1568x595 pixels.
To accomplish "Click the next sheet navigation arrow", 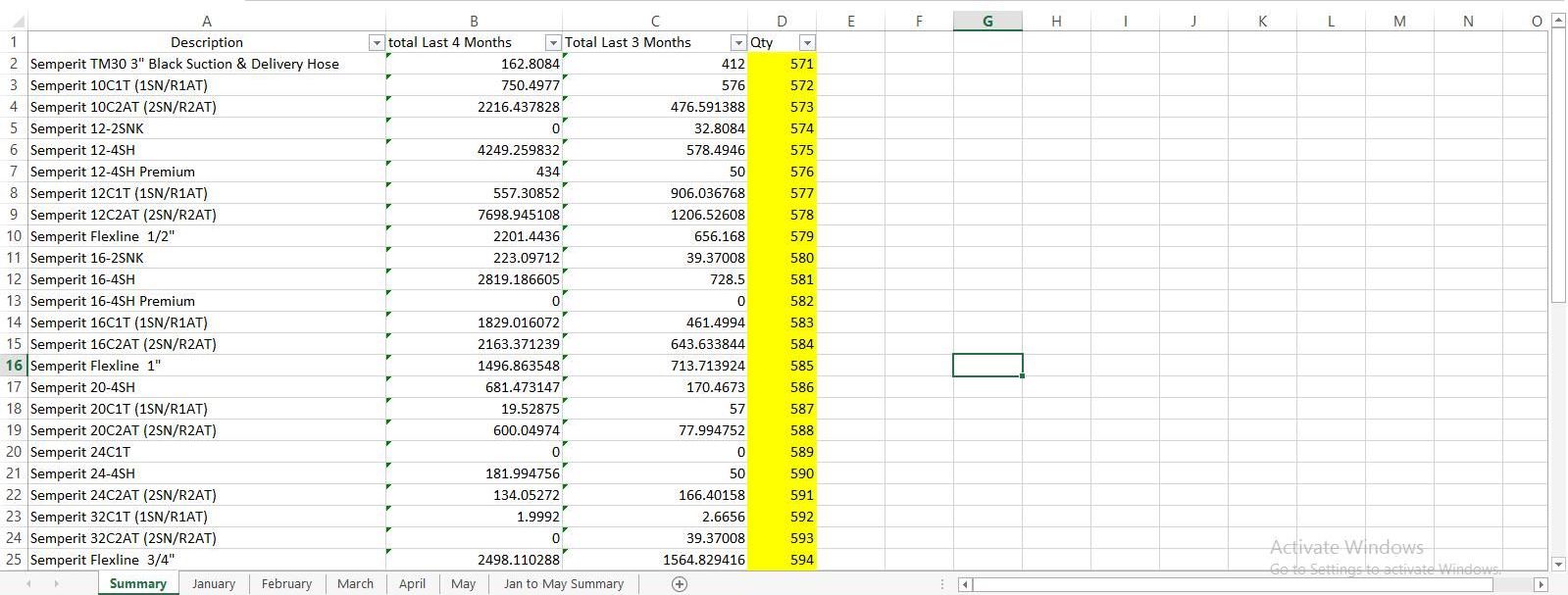I will pyautogui.click(x=56, y=583).
